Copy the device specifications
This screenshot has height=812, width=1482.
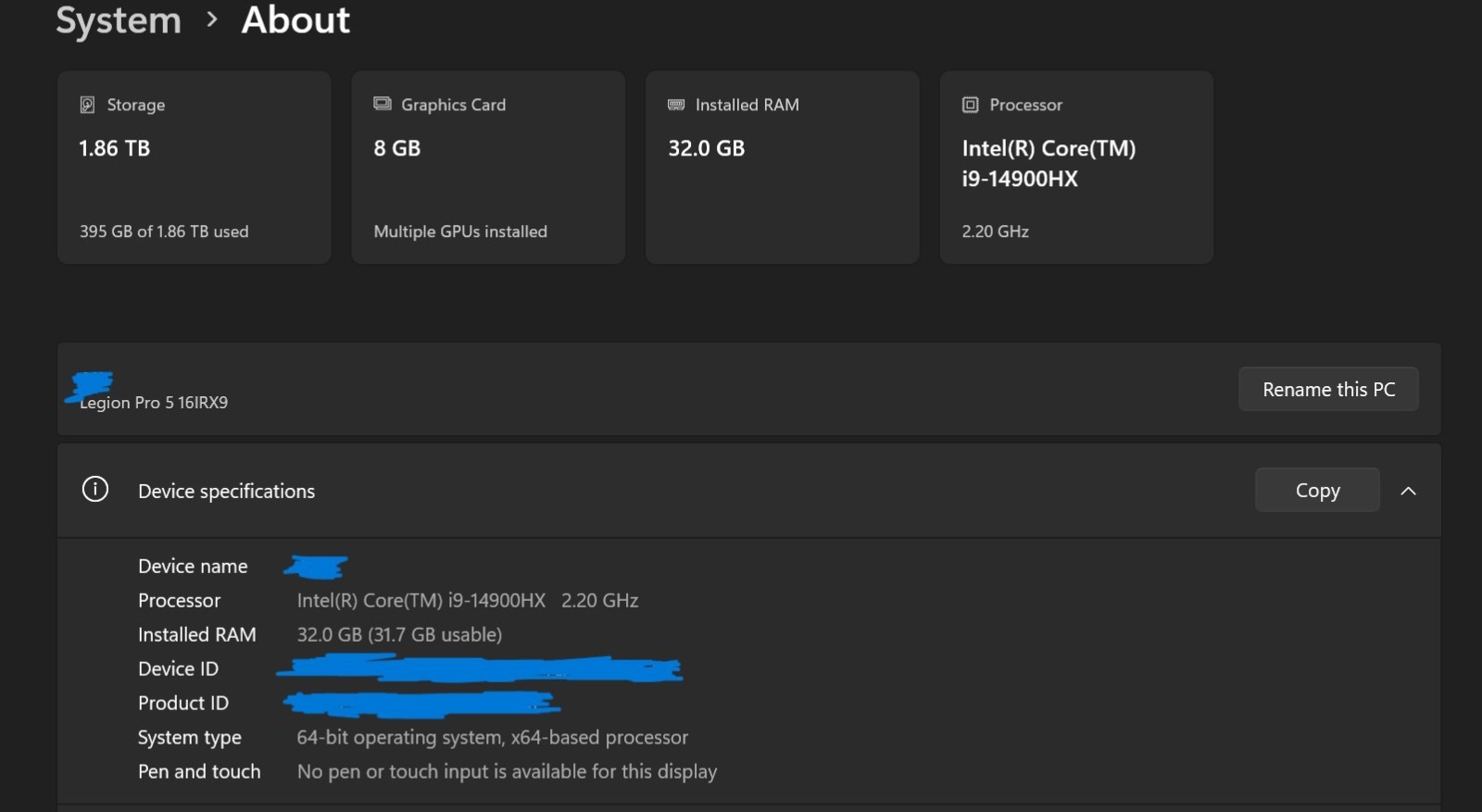tap(1317, 490)
